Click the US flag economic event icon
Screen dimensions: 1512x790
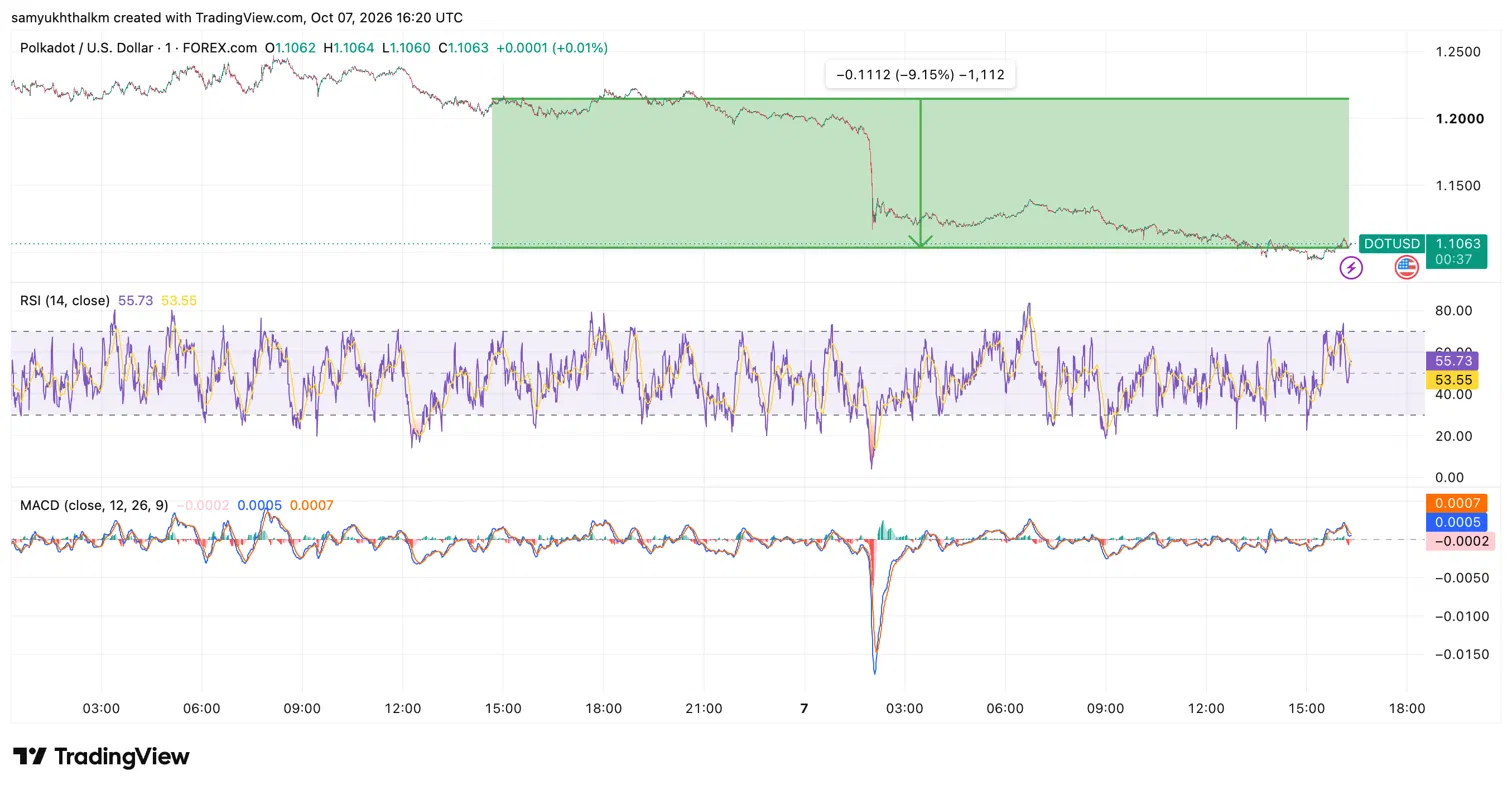click(x=1406, y=268)
